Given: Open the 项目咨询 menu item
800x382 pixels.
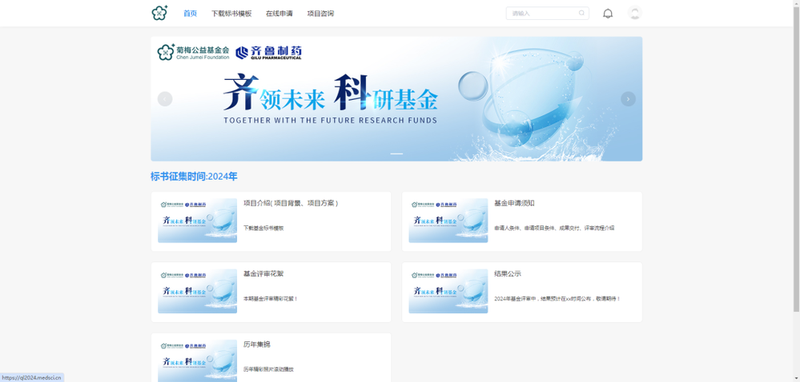Looking at the screenshot, I should click(320, 13).
